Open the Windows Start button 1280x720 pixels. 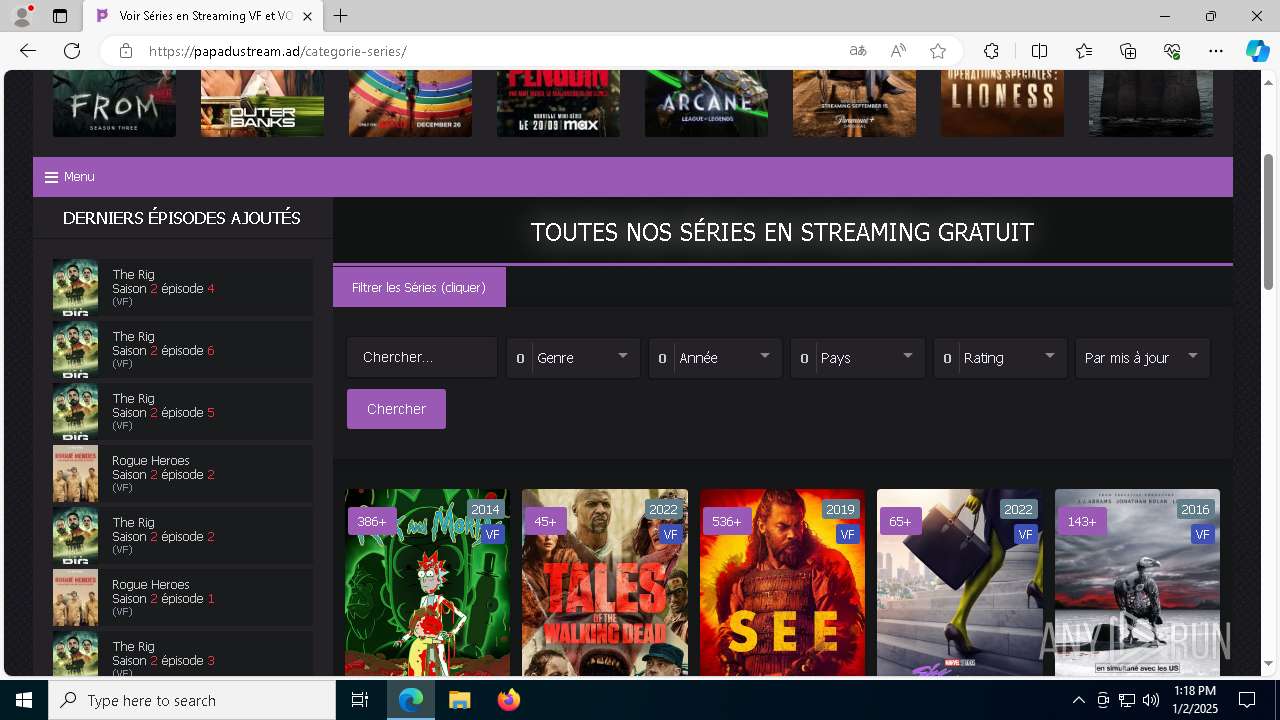pos(24,700)
